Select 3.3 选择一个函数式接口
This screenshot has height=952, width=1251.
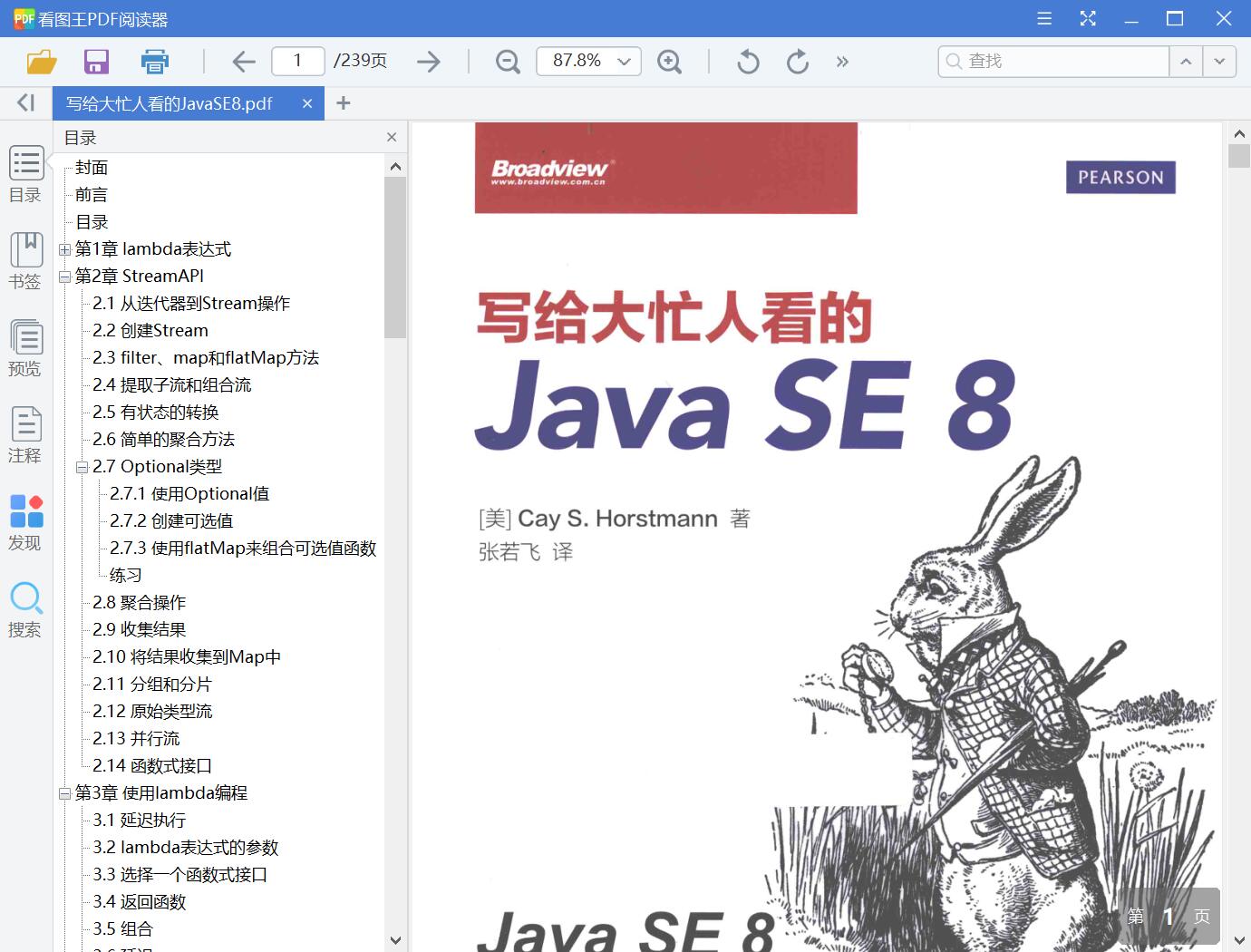(x=180, y=875)
